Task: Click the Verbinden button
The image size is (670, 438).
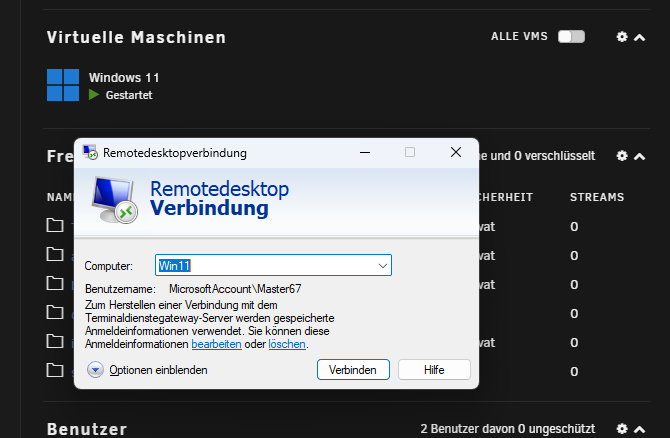Action: click(353, 370)
